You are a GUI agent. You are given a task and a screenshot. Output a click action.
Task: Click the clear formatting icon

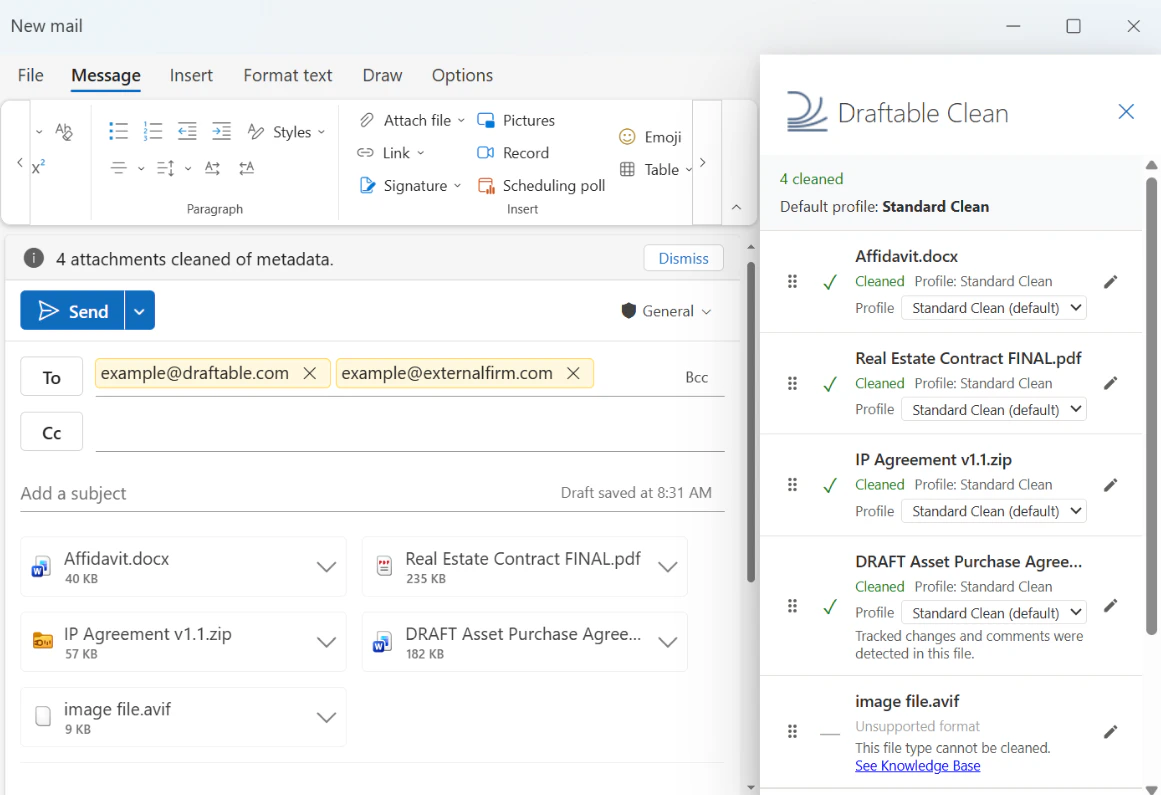[x=64, y=132]
